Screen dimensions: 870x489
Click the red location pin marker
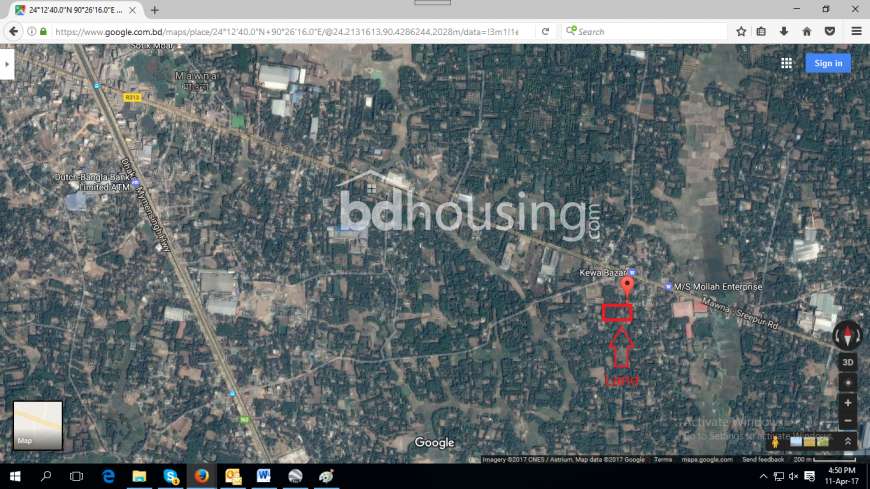pos(627,287)
